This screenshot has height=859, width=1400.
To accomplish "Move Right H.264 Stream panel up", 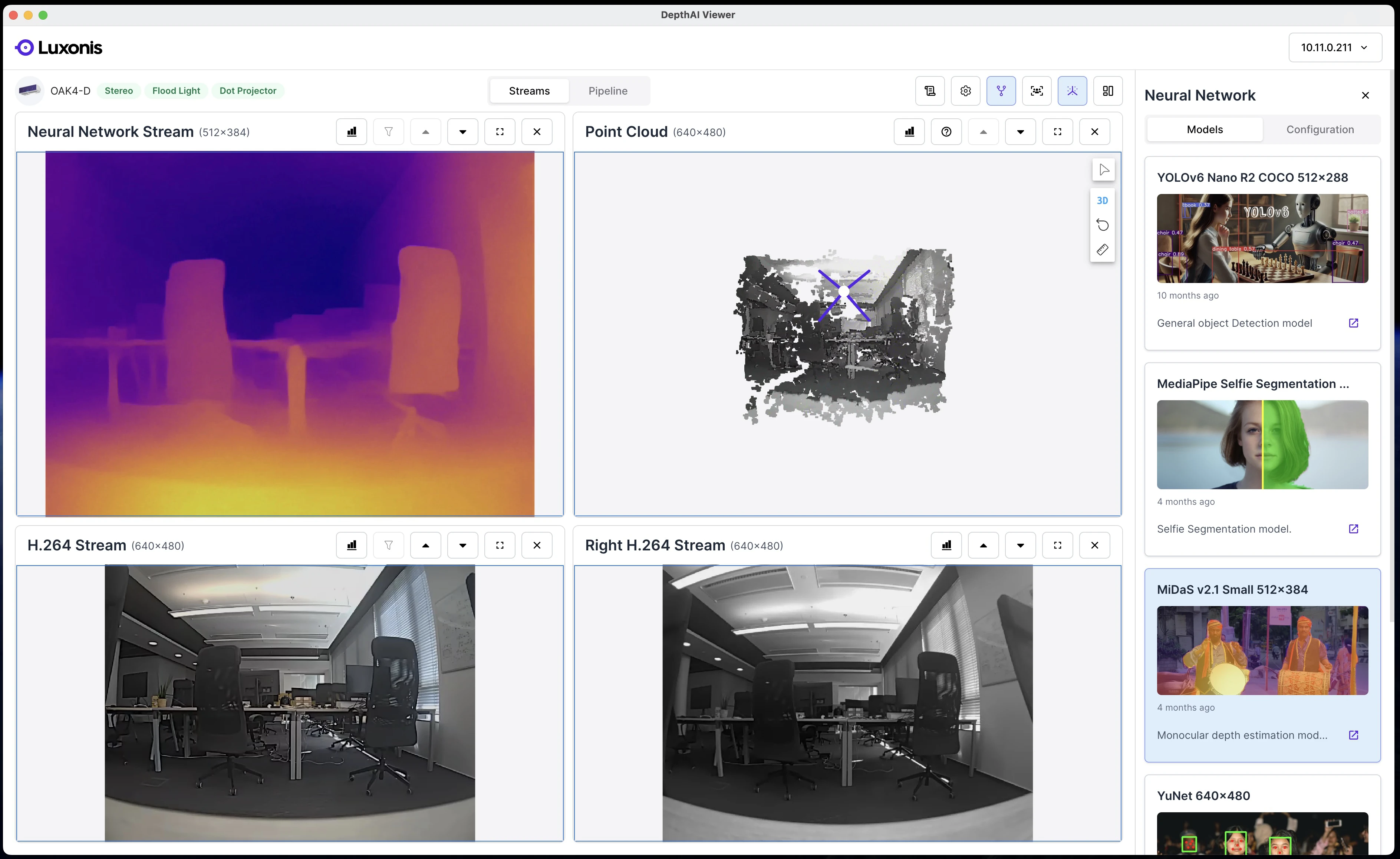I will point(983,545).
